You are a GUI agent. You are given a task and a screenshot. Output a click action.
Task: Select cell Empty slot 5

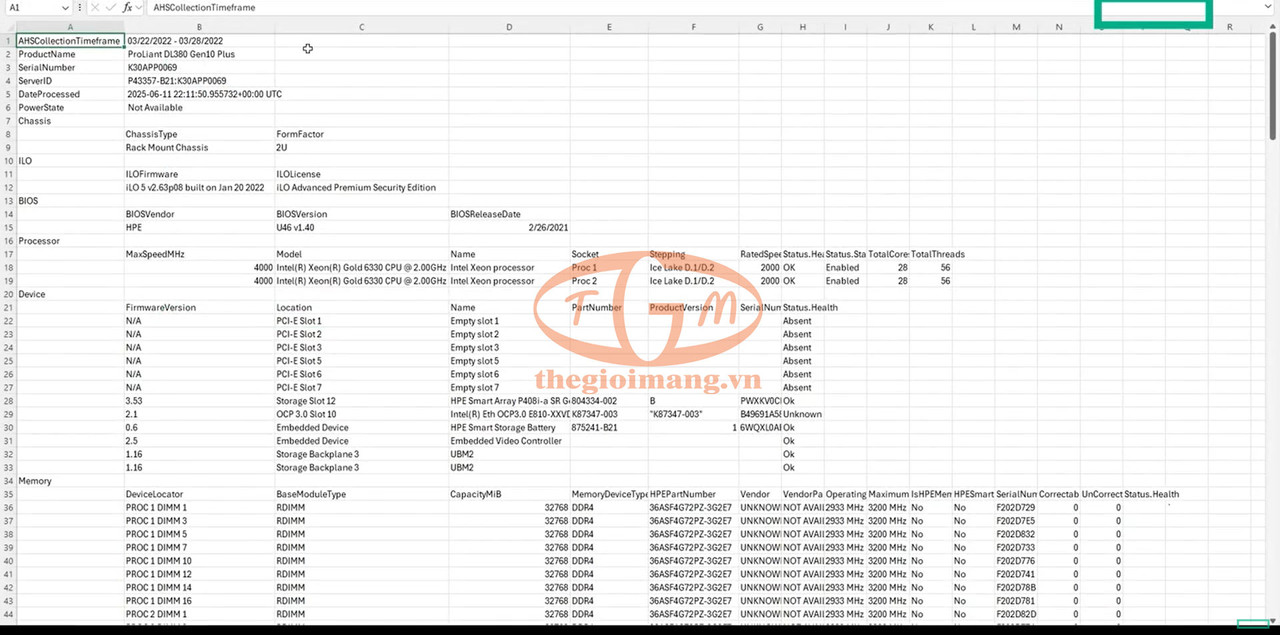tap(509, 361)
